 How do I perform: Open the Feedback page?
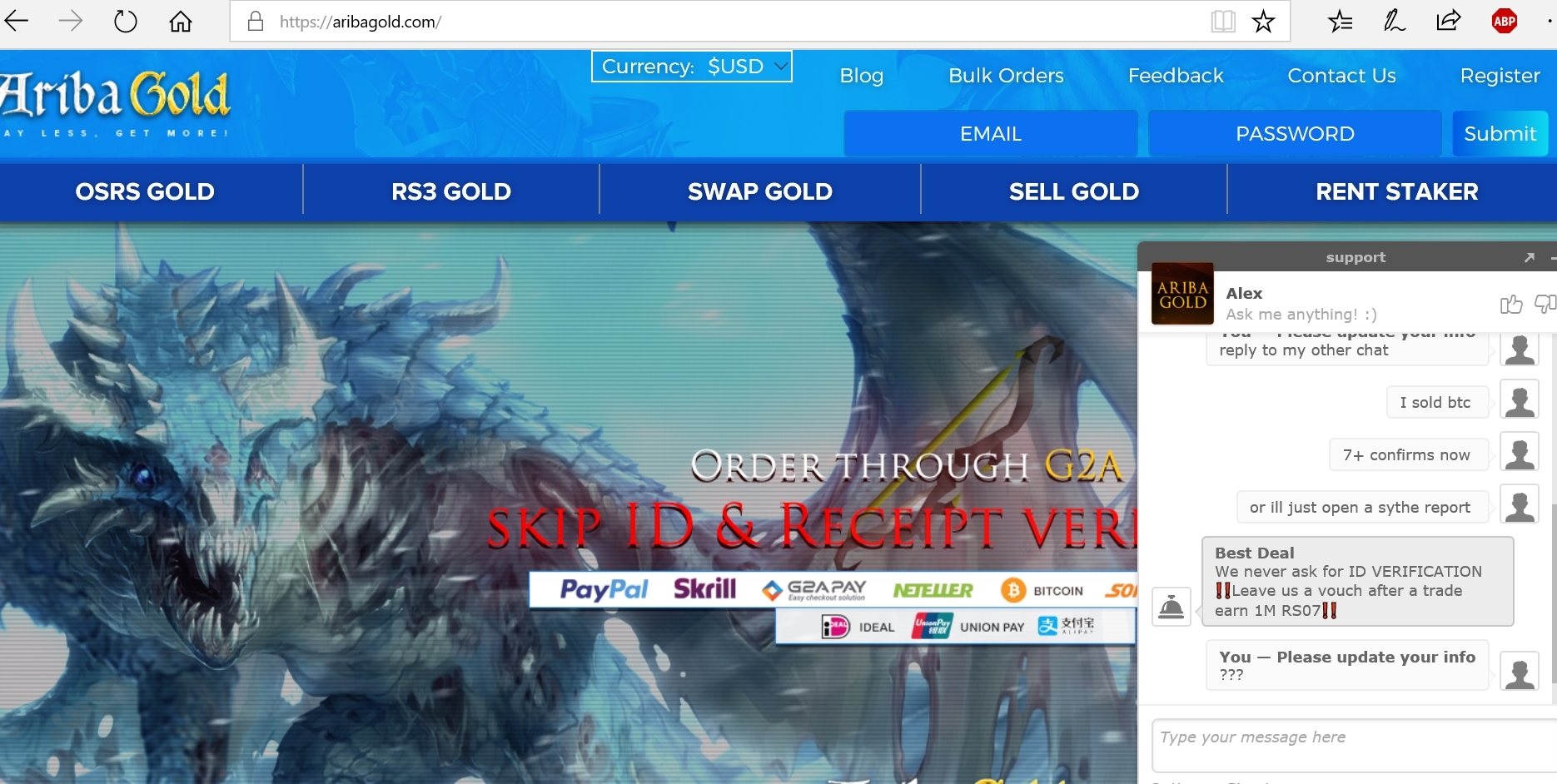point(1176,76)
